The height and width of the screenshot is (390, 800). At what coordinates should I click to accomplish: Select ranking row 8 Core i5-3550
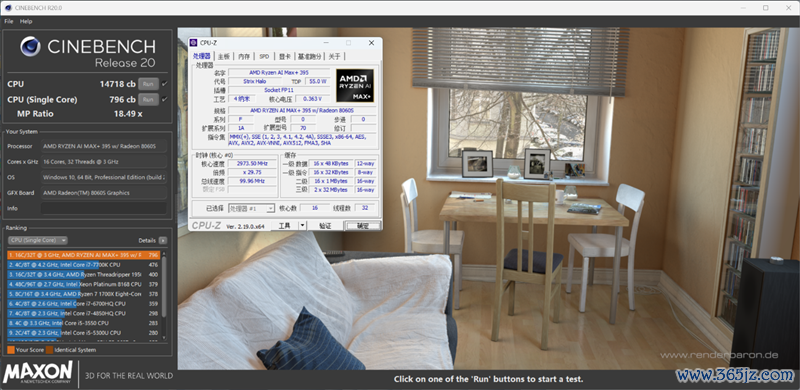tap(84, 323)
